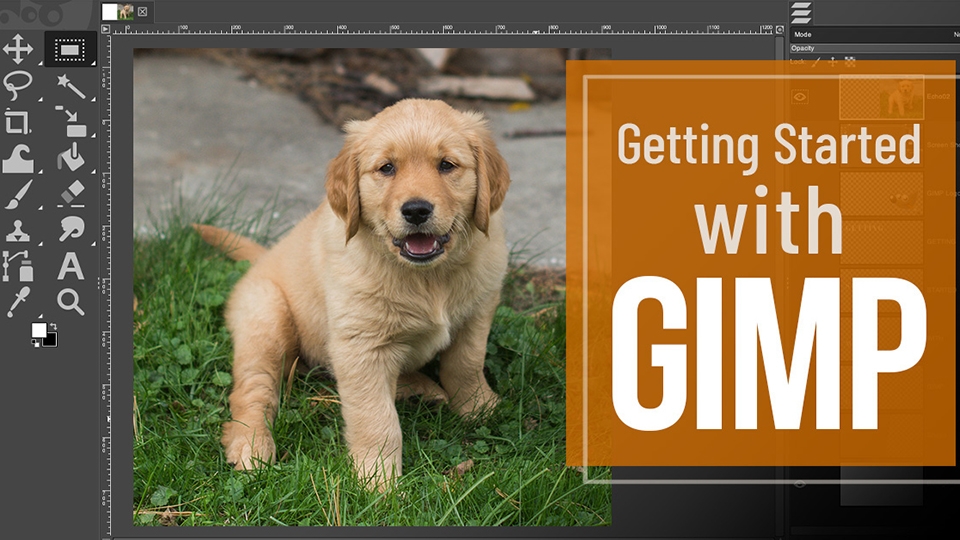
Task: Toggle lock alpha channel icon
Action: 850,62
